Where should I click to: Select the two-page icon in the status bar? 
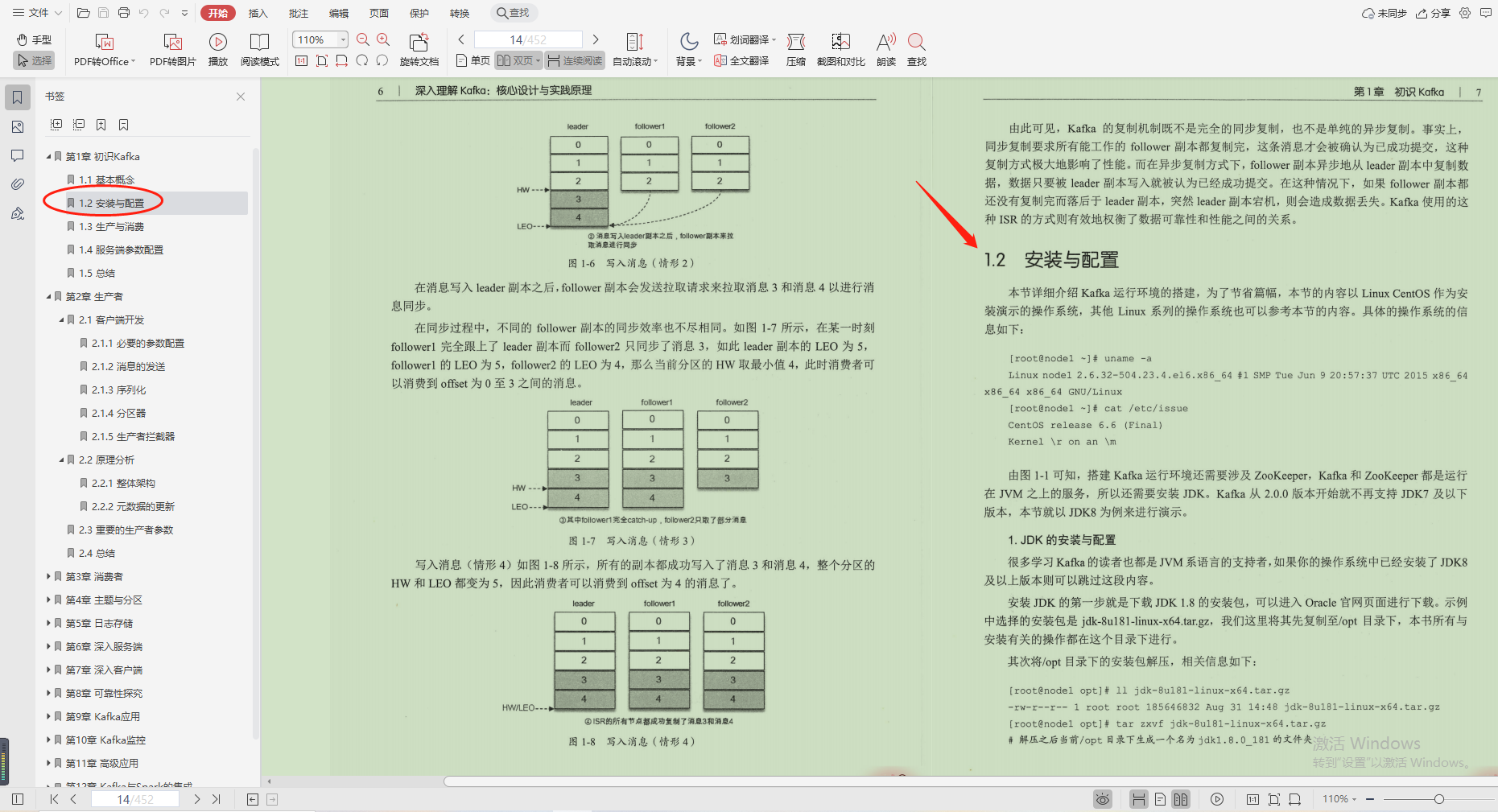[1181, 799]
